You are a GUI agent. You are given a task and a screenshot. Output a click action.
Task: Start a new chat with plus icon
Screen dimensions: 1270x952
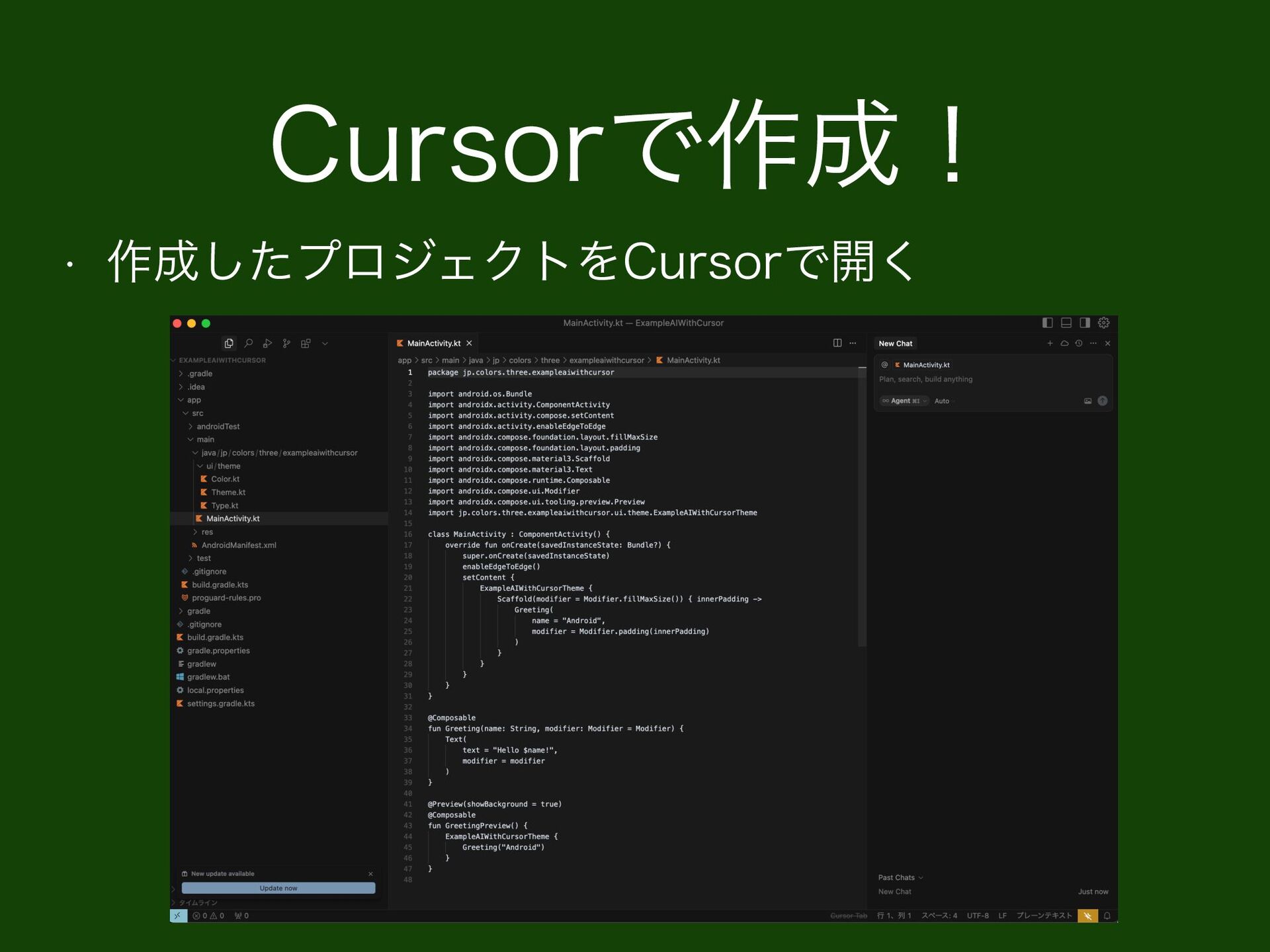pyautogui.click(x=1050, y=343)
